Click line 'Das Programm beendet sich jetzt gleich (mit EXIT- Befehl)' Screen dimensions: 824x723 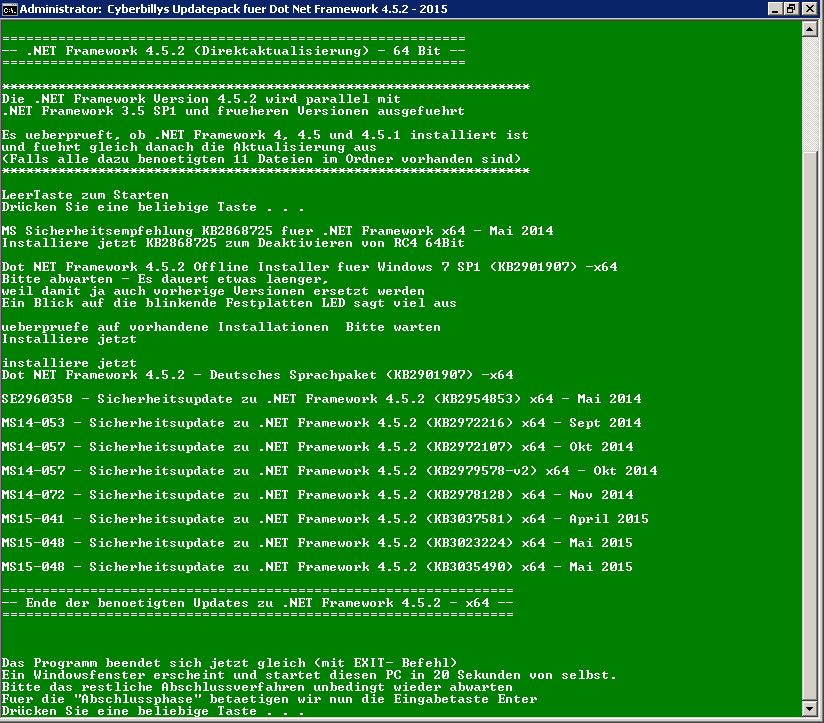tap(229, 663)
